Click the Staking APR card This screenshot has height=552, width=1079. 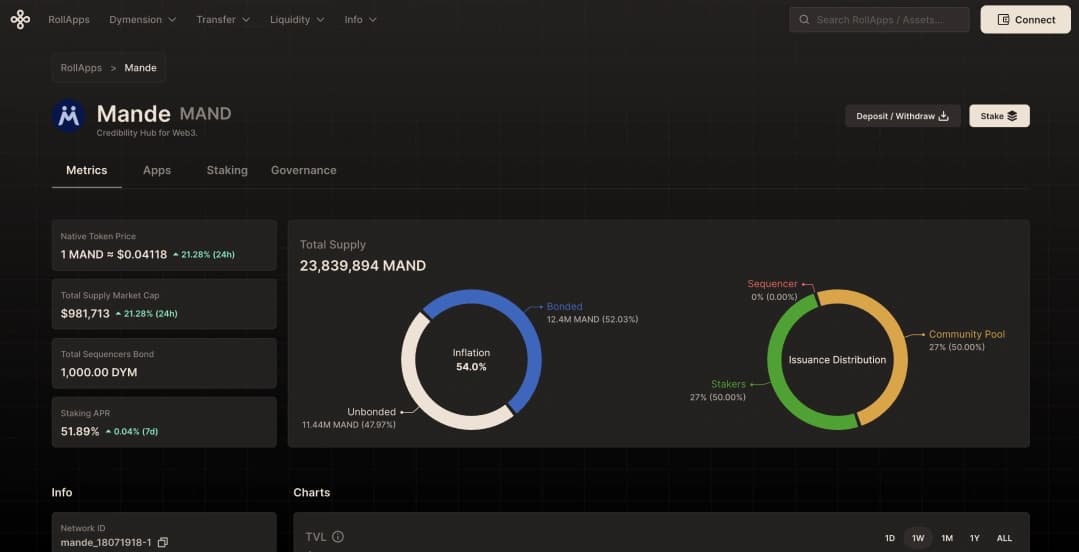click(x=164, y=422)
